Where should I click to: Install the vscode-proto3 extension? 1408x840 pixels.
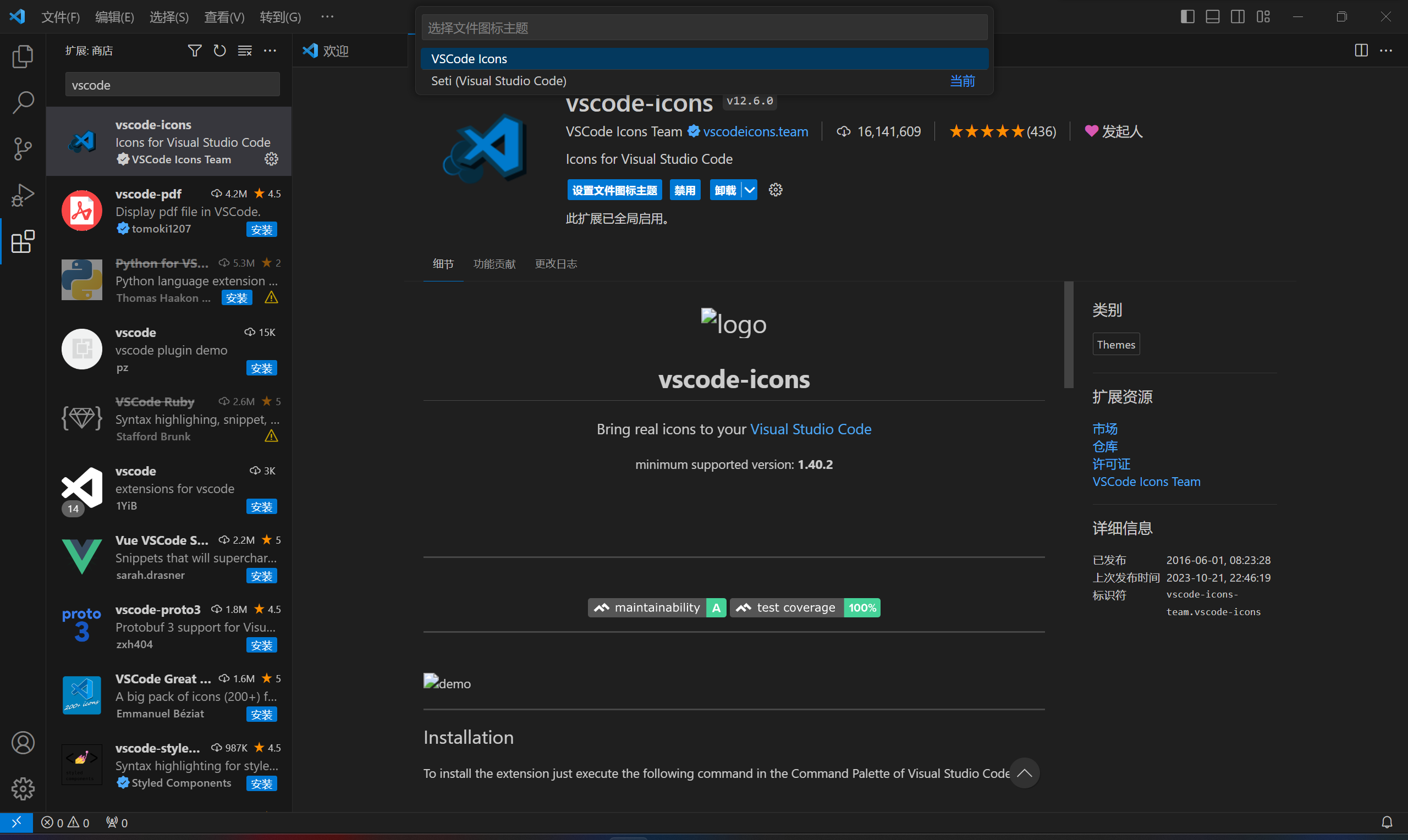(262, 645)
